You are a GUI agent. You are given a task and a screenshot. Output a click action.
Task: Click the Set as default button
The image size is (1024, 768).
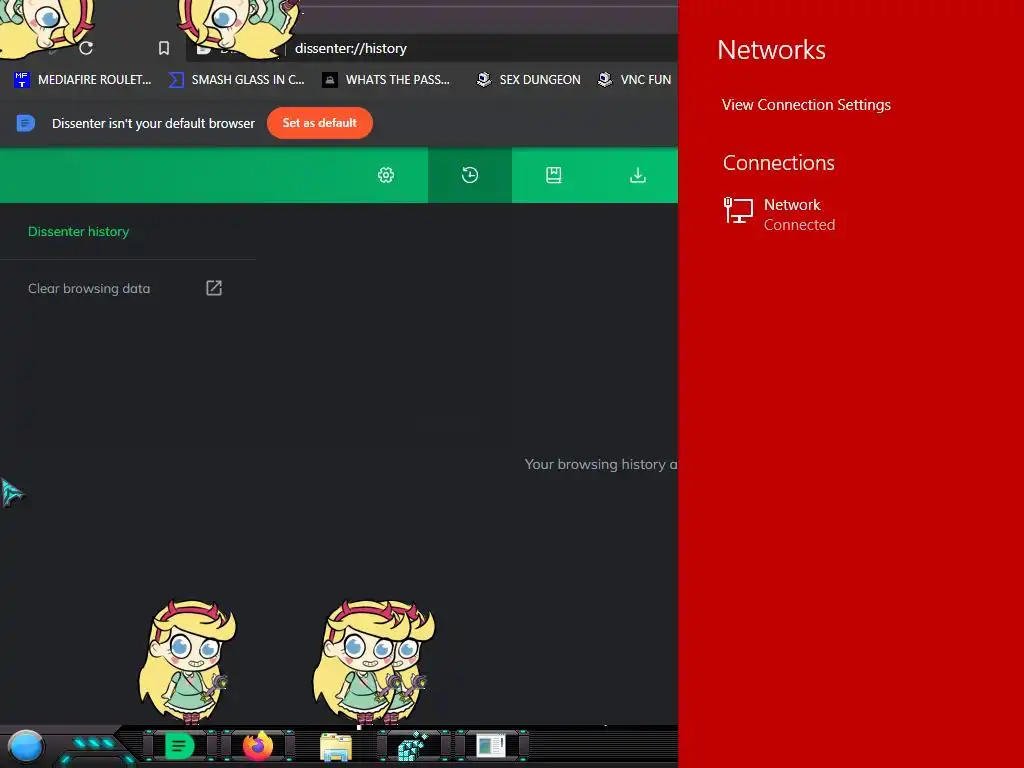(x=320, y=123)
